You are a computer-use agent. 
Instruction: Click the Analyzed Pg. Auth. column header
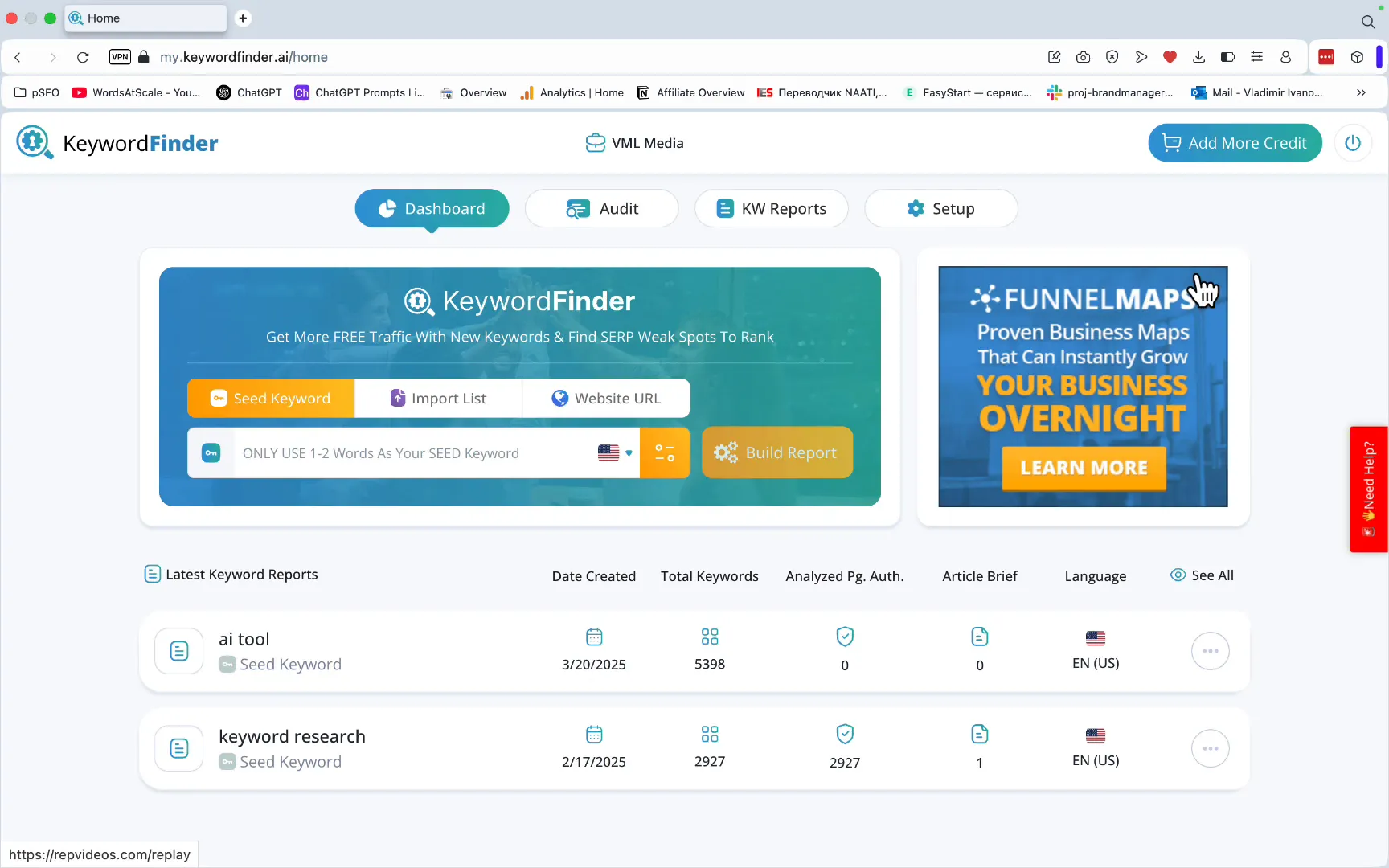(845, 576)
